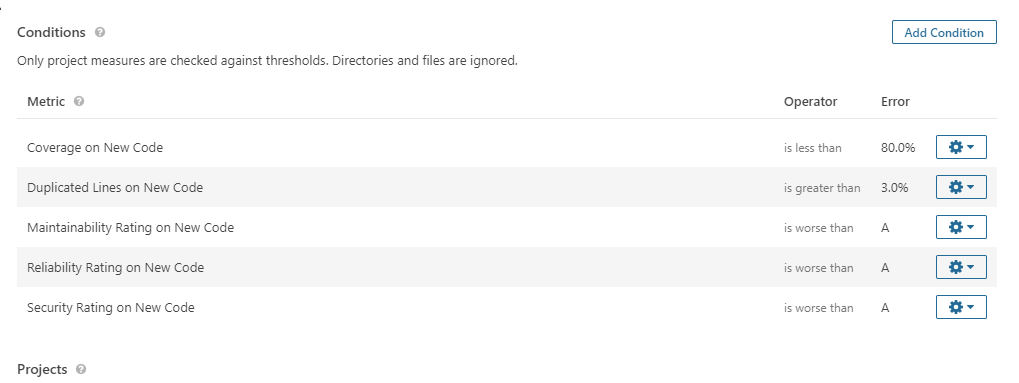
Task: Open help icon next to Metric column
Action: point(79,101)
